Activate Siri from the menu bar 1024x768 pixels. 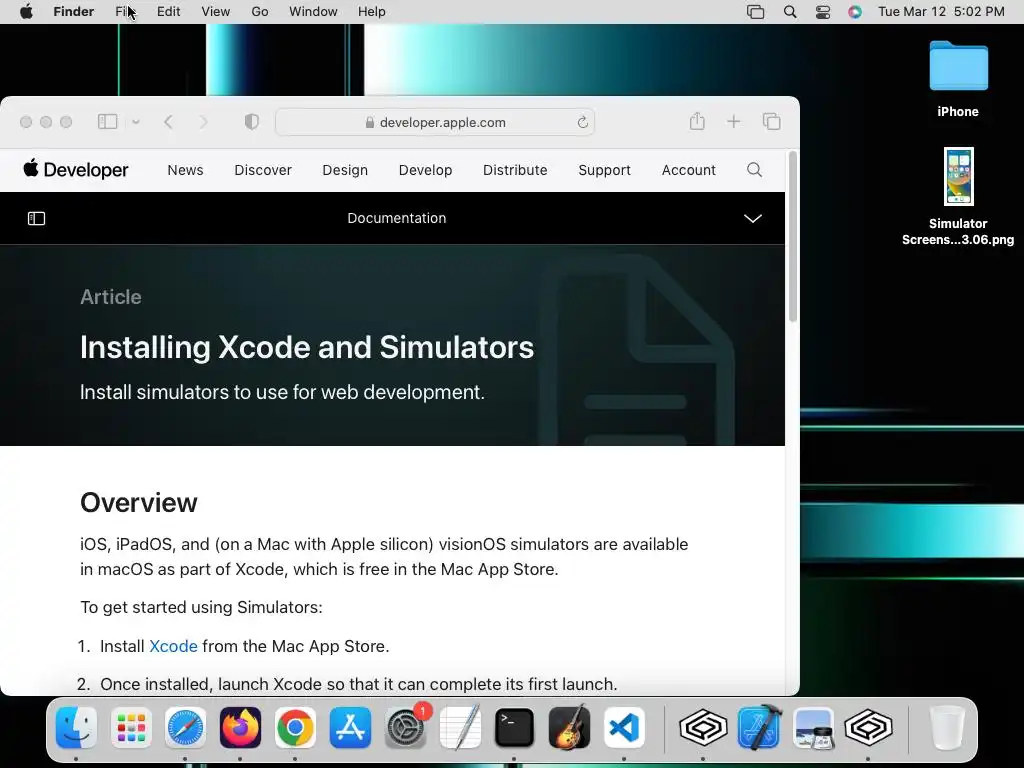coord(855,12)
